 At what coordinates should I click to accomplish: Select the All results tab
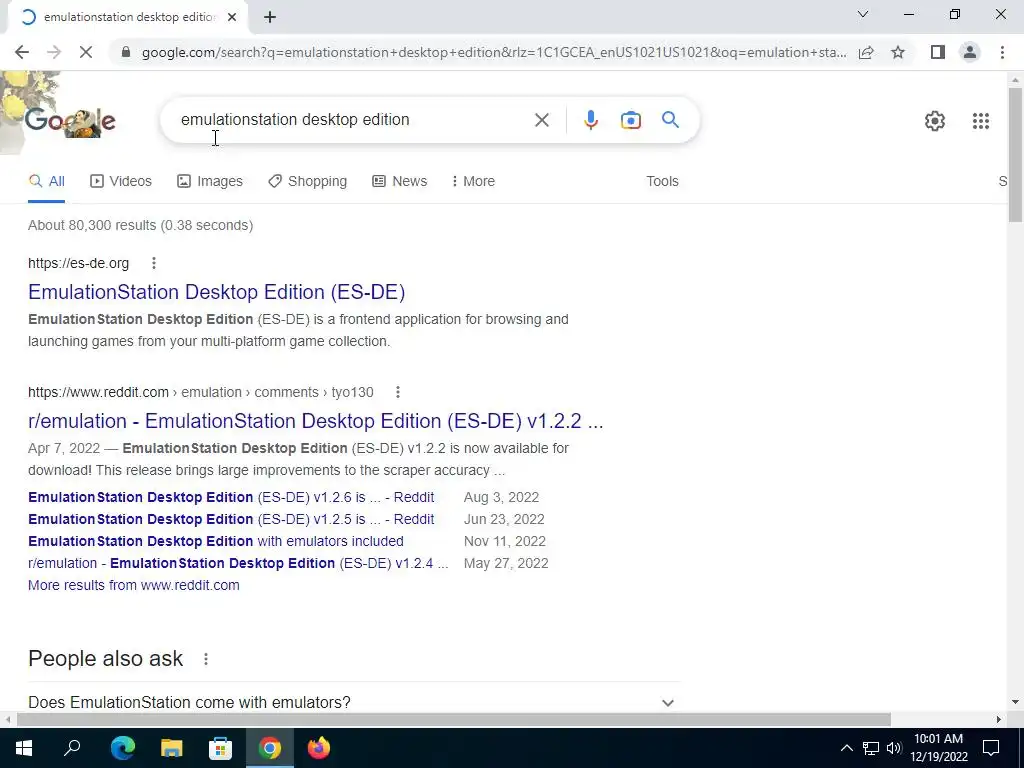46,182
